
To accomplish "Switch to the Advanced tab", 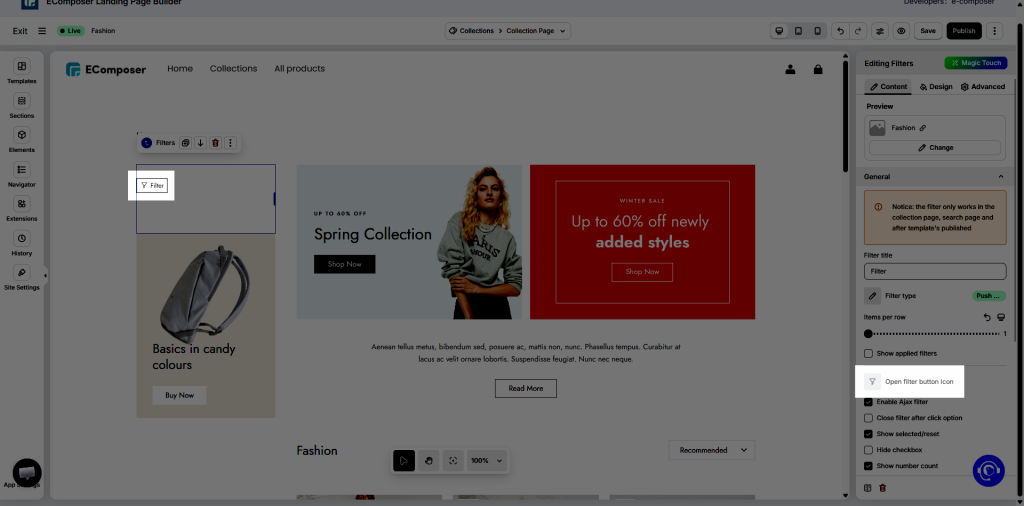I will 982,87.
